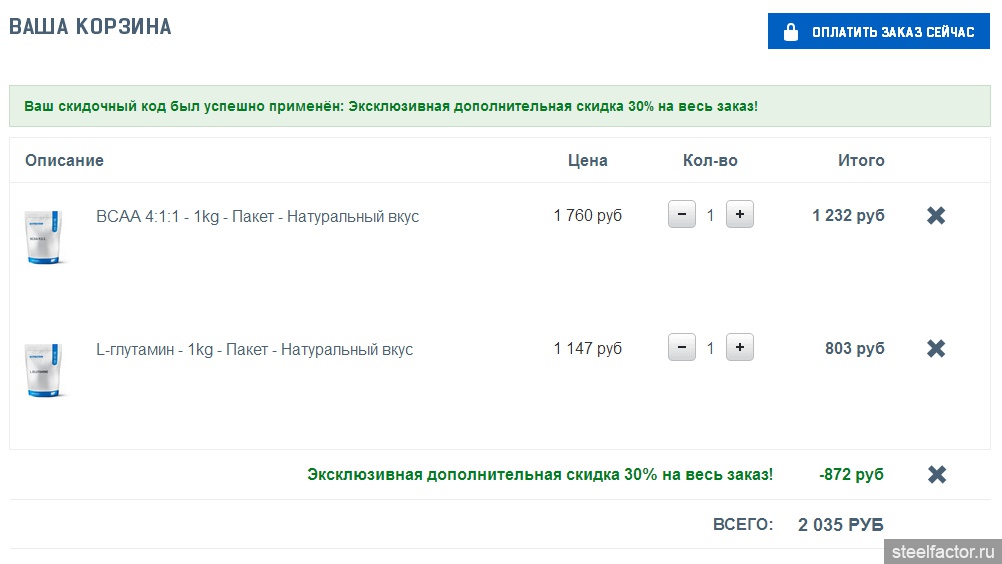Click the steelfactor.ru watermark
Viewport: 1002px width, 564px height.
pos(943,551)
